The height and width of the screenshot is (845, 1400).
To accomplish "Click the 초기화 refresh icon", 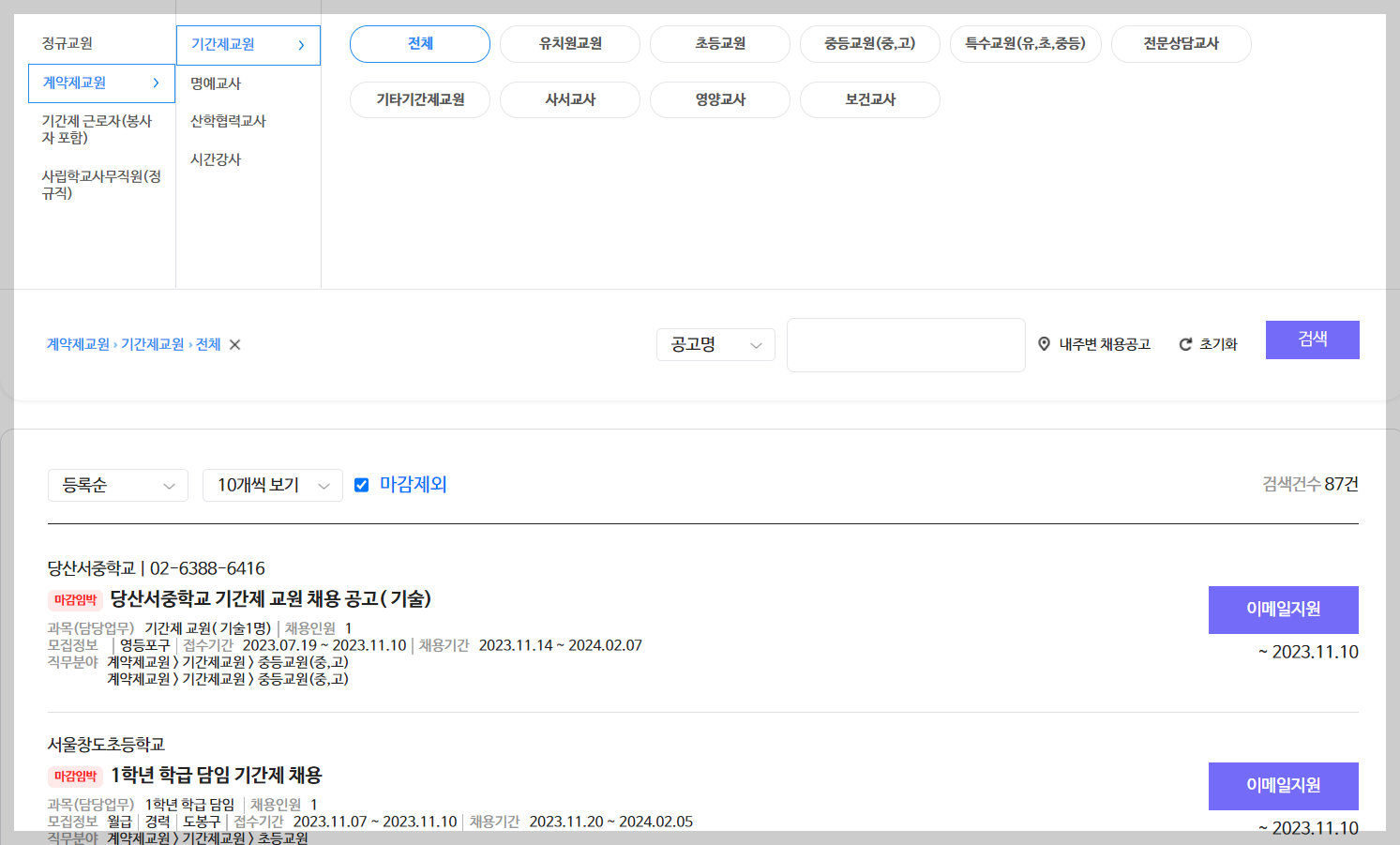I will [1184, 344].
